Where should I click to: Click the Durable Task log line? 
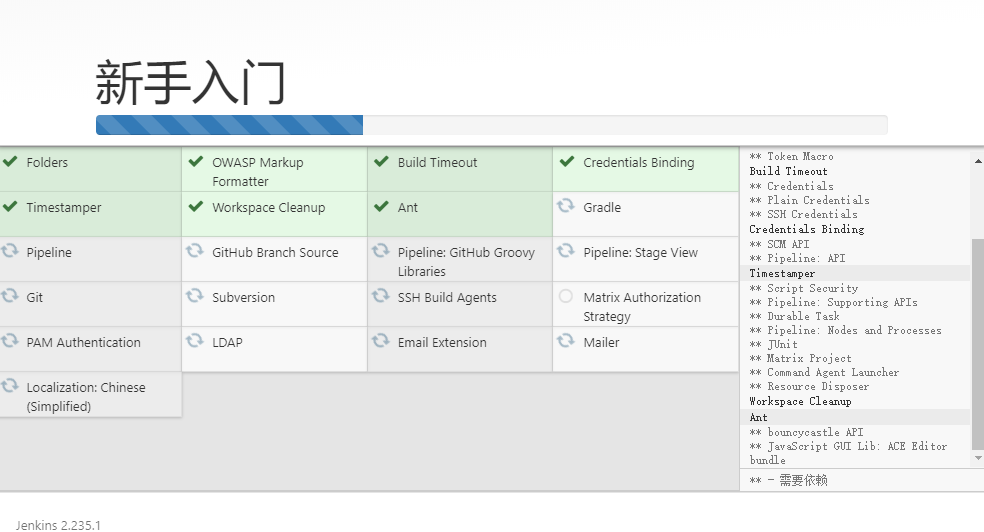click(x=794, y=316)
